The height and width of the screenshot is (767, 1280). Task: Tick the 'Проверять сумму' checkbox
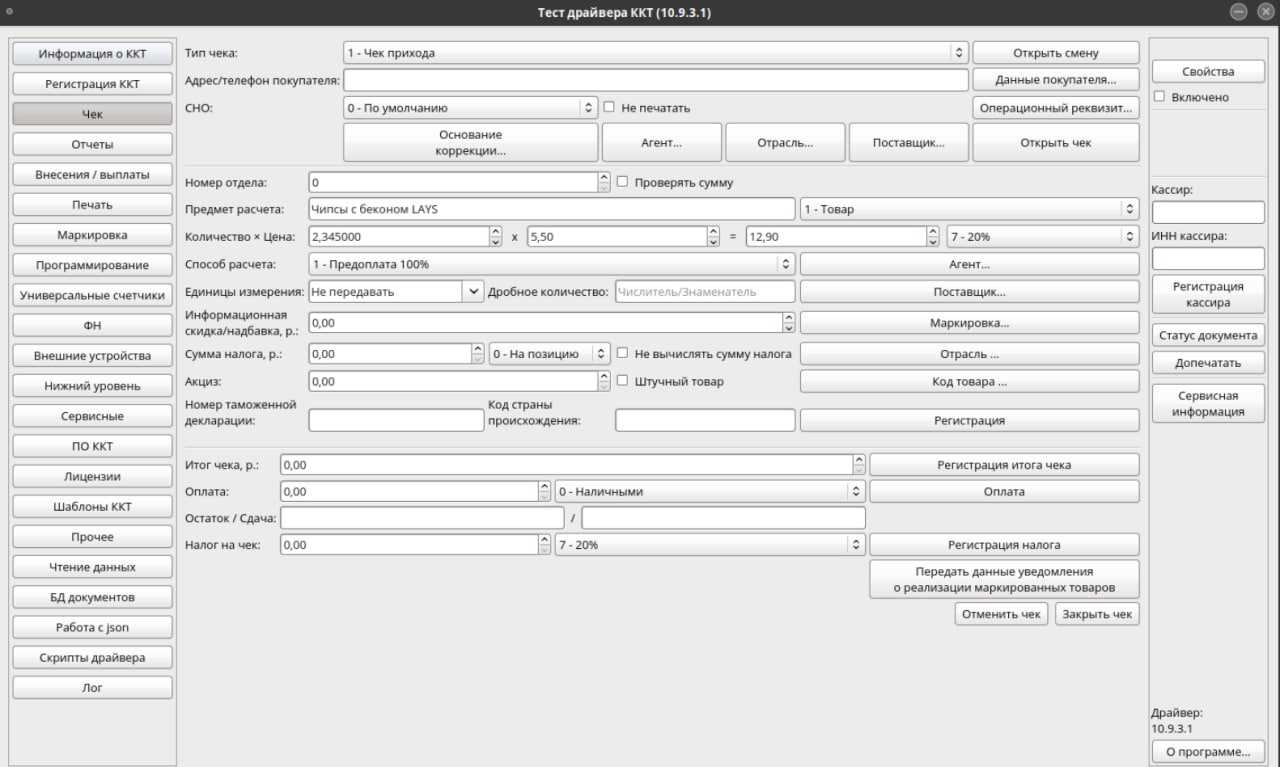(x=622, y=182)
